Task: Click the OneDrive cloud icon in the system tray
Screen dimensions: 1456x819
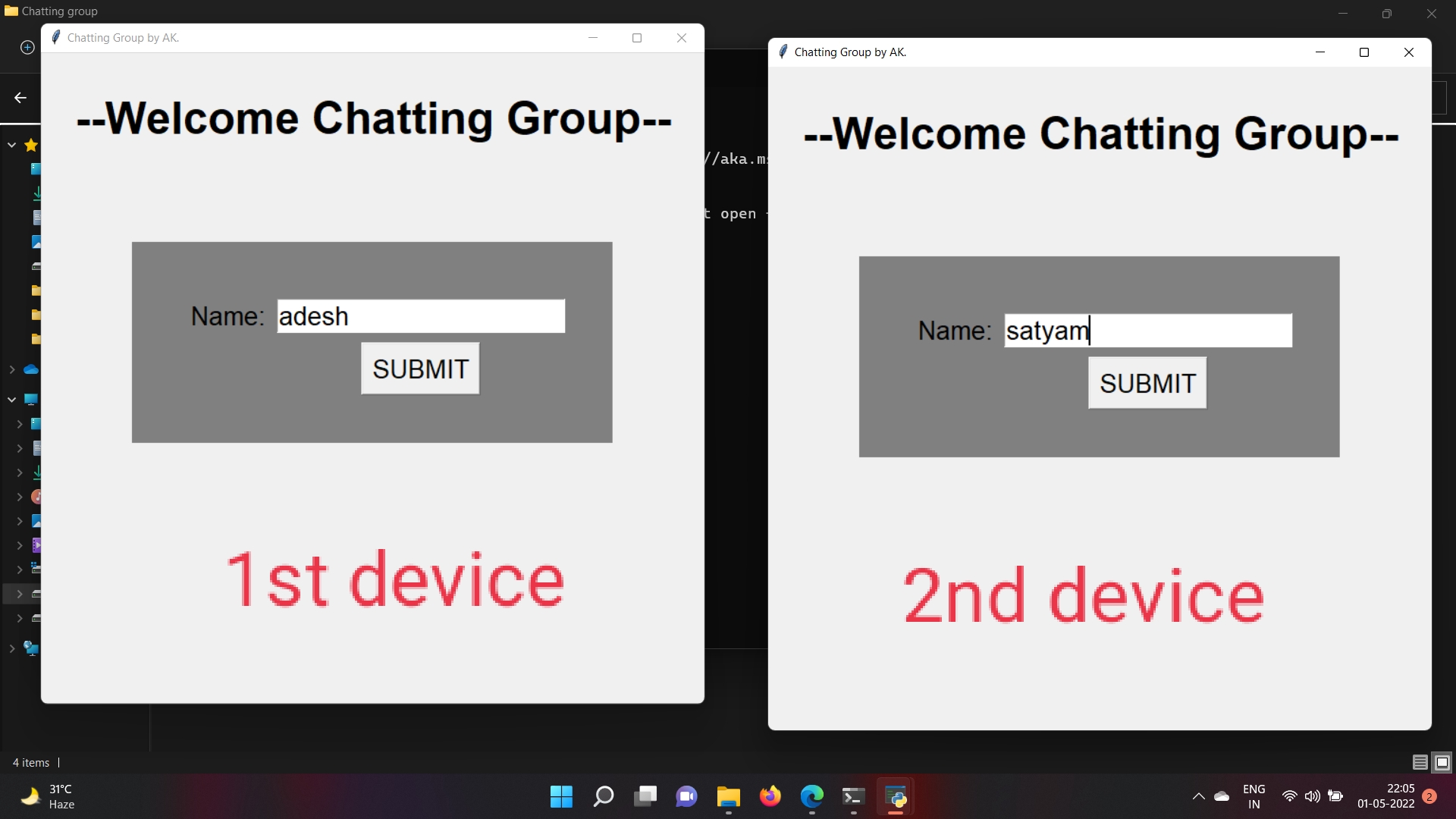Action: tap(1222, 796)
